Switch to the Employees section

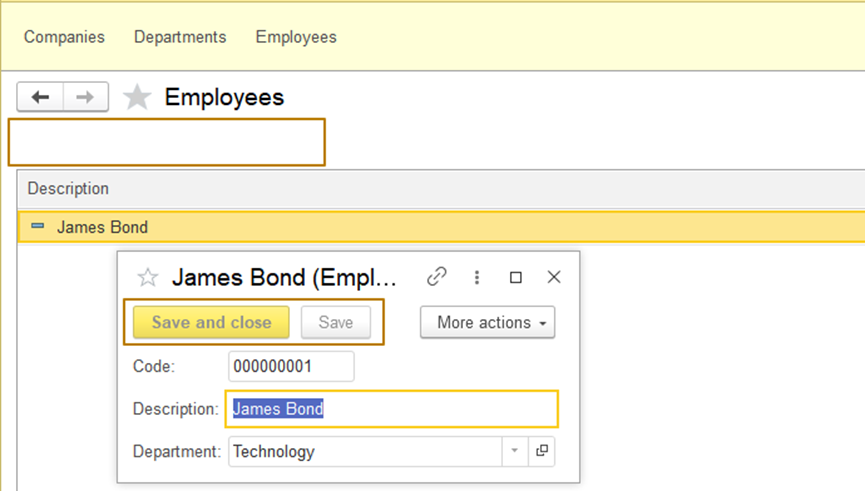(296, 37)
